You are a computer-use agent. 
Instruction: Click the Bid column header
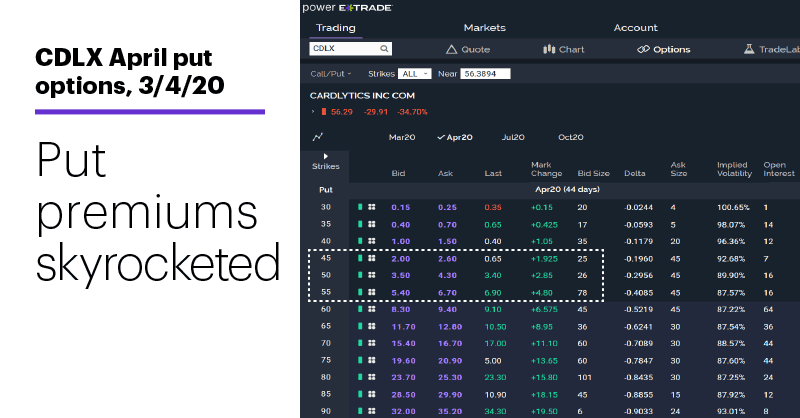click(x=398, y=174)
